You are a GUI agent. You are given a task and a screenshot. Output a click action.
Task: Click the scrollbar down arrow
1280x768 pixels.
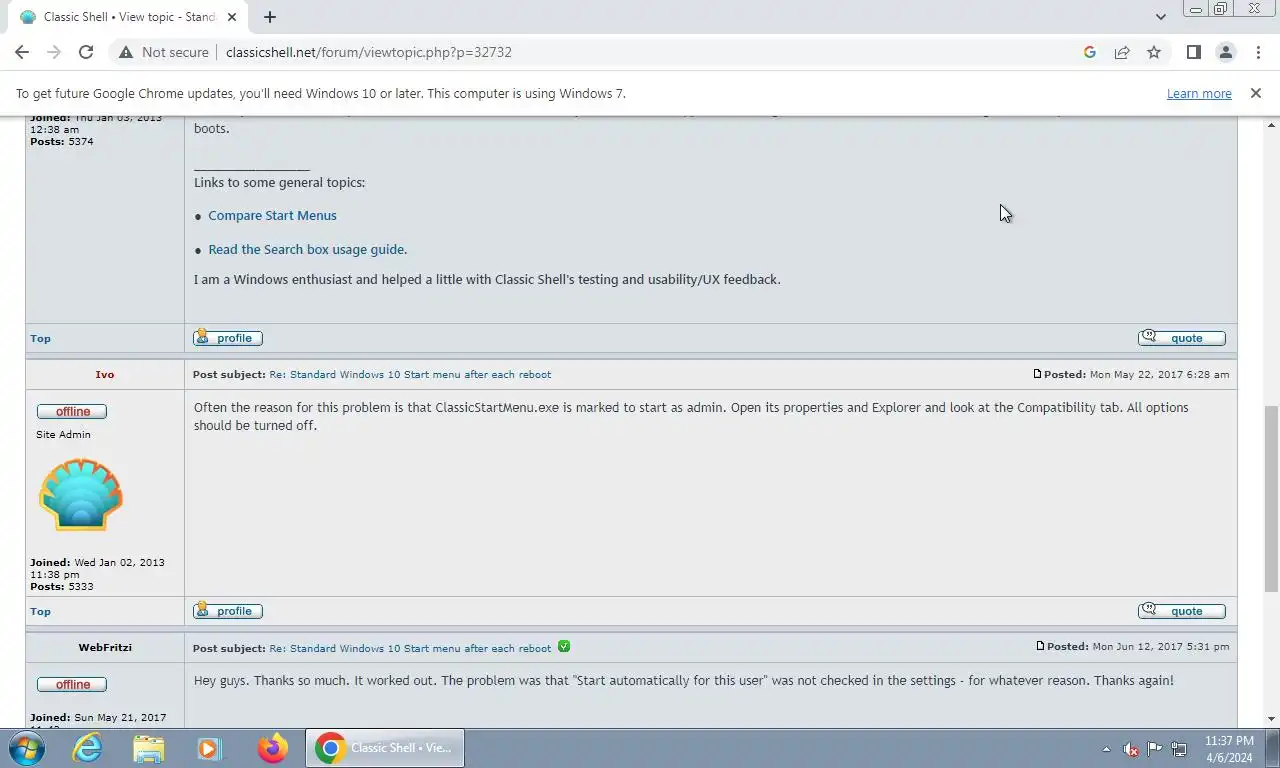[x=1271, y=718]
